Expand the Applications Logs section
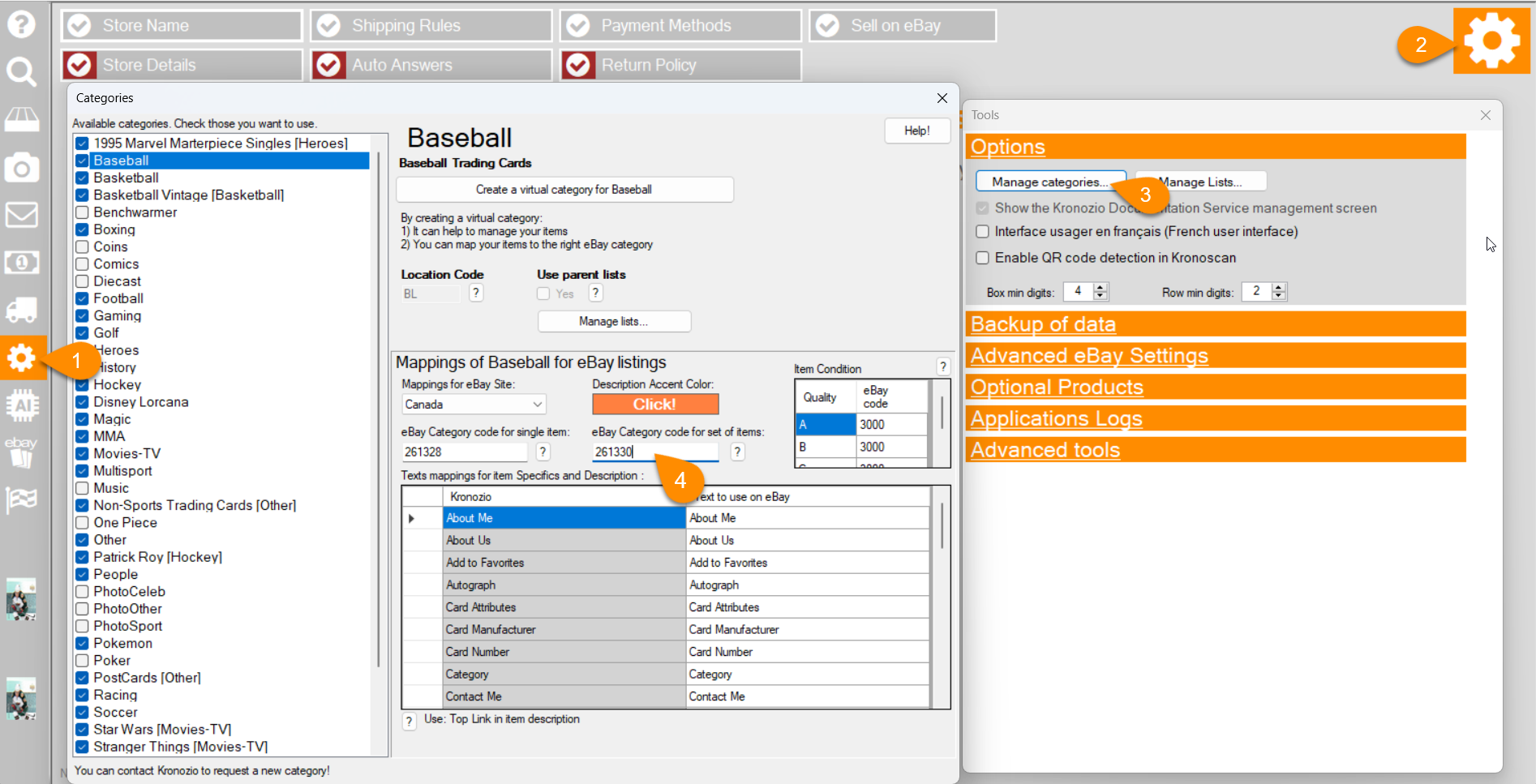This screenshot has height=784, width=1536. tap(1216, 419)
